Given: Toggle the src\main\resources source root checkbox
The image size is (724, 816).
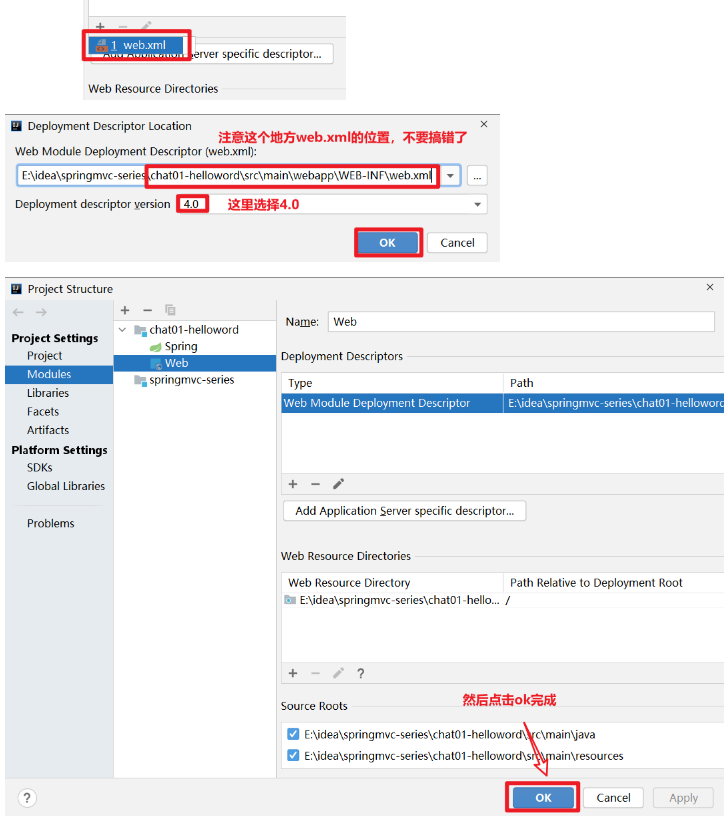Looking at the screenshot, I should click(292, 756).
